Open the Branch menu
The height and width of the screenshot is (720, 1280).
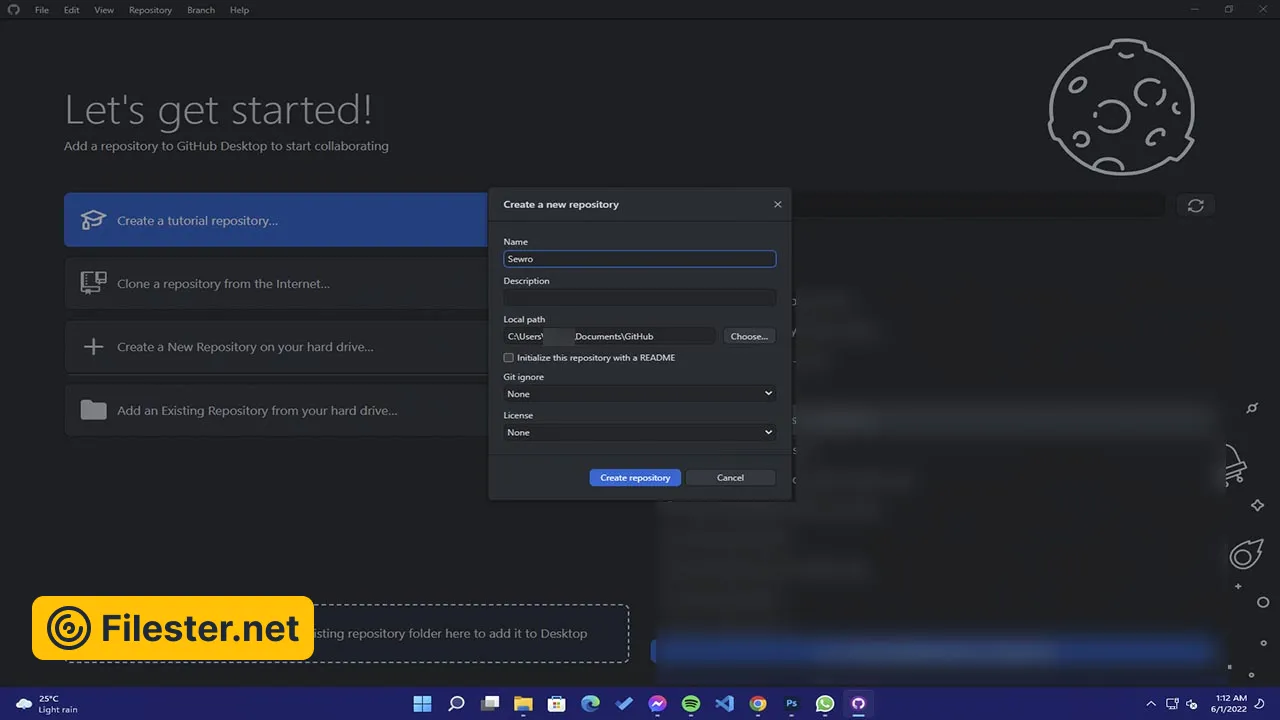201,10
